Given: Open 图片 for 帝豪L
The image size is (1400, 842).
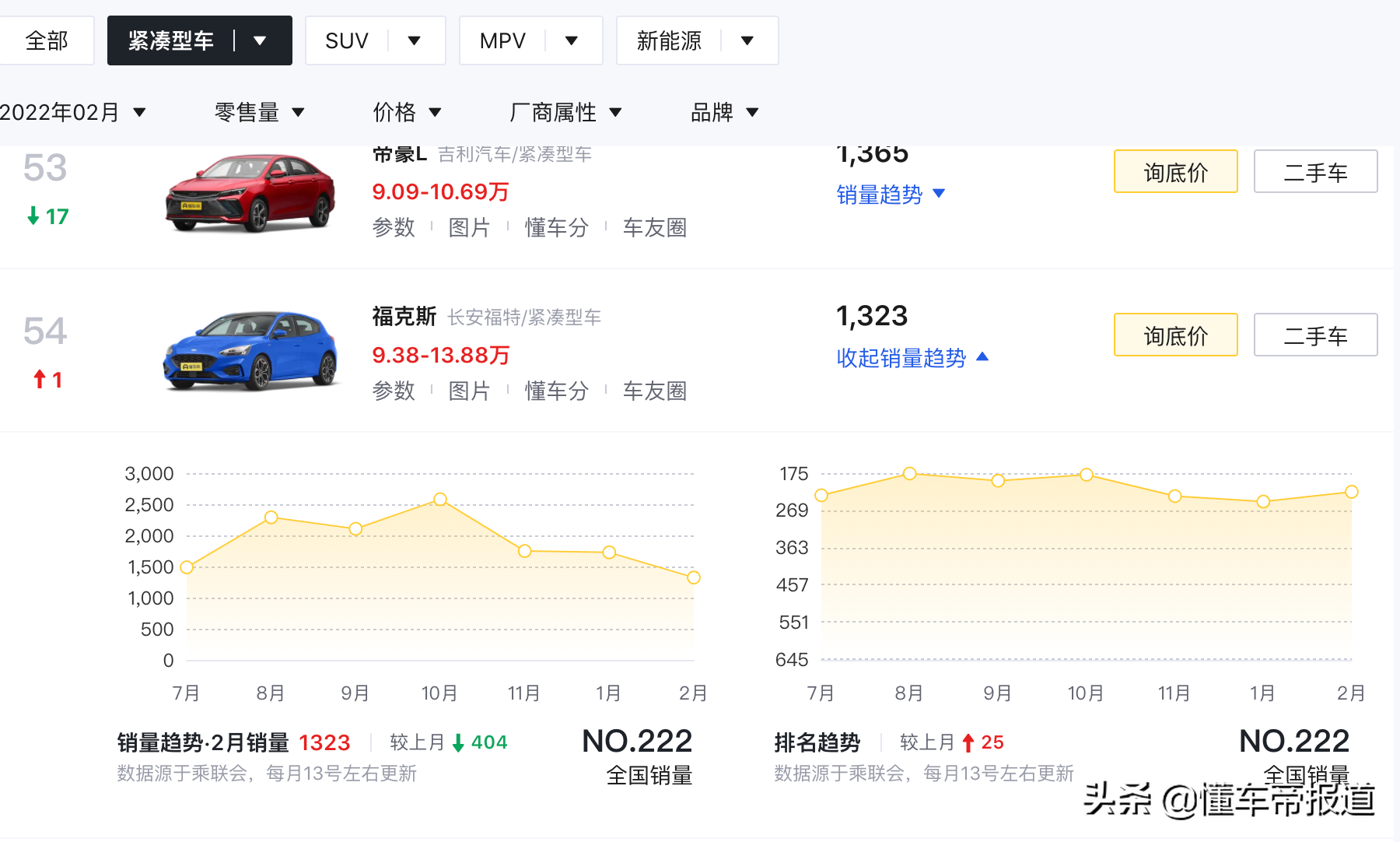Looking at the screenshot, I should click(x=470, y=228).
